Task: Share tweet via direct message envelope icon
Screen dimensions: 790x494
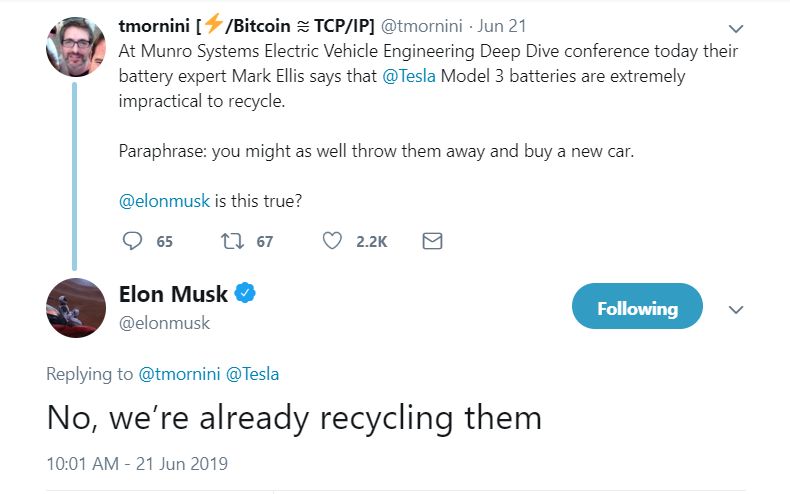Action: click(x=432, y=241)
